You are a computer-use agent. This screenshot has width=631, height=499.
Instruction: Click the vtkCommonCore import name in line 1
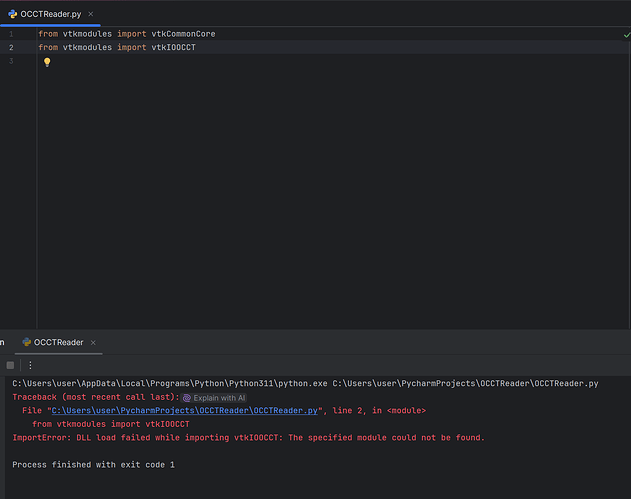pyautogui.click(x=183, y=34)
